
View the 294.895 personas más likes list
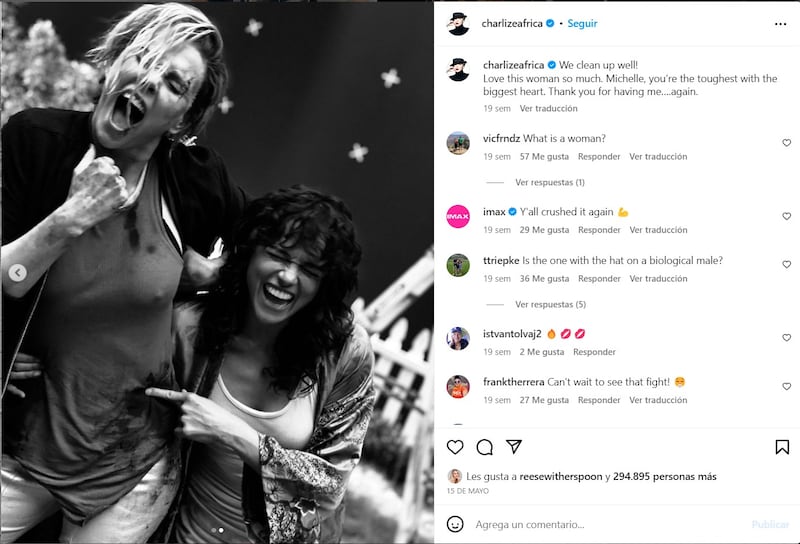pyautogui.click(x=664, y=476)
